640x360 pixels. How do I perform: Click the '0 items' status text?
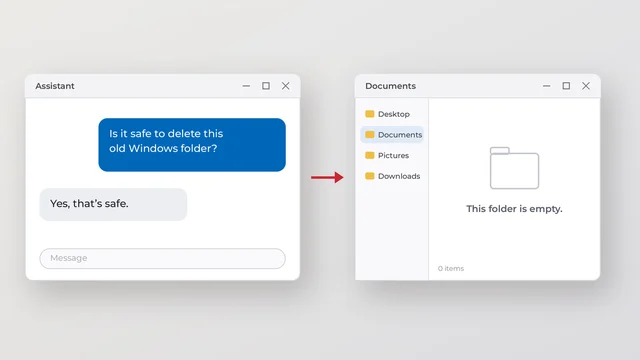(451, 269)
